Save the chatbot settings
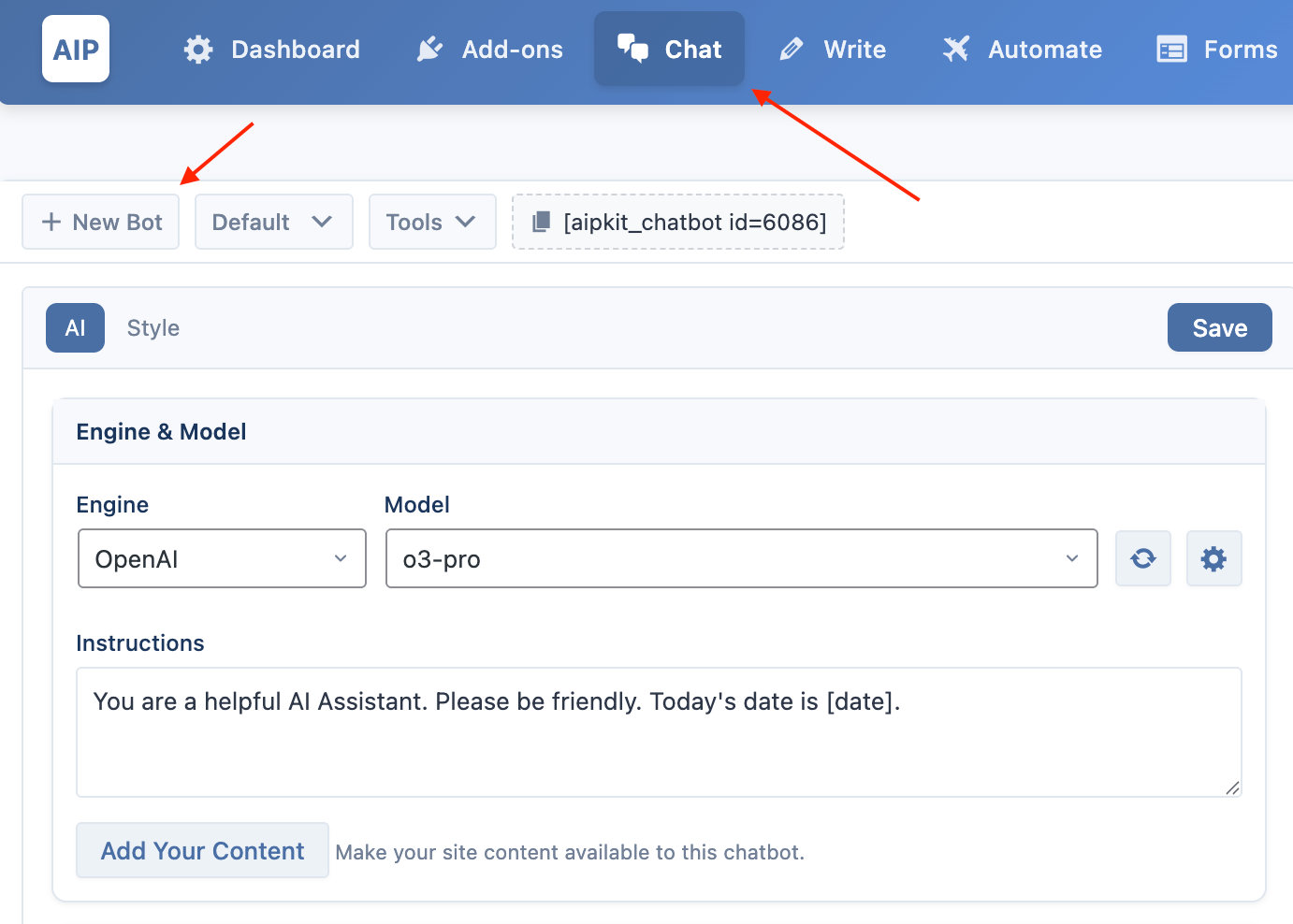This screenshot has height=924, width=1293. (1220, 327)
